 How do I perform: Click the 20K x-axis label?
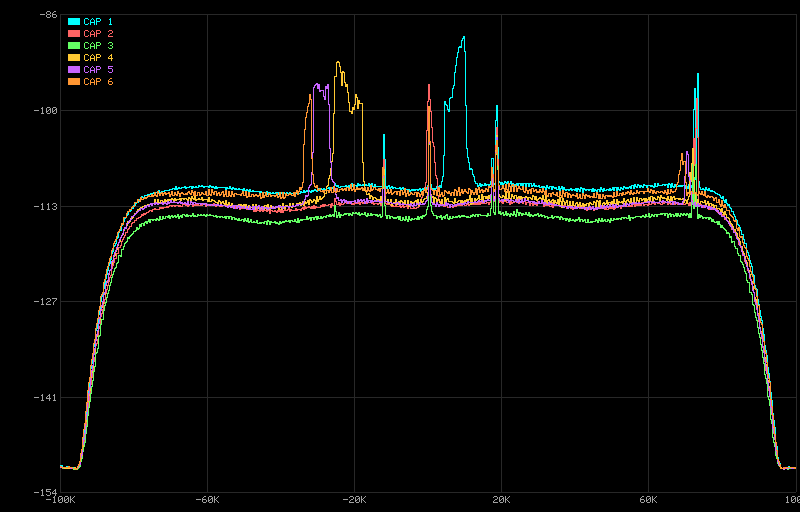tap(502, 500)
